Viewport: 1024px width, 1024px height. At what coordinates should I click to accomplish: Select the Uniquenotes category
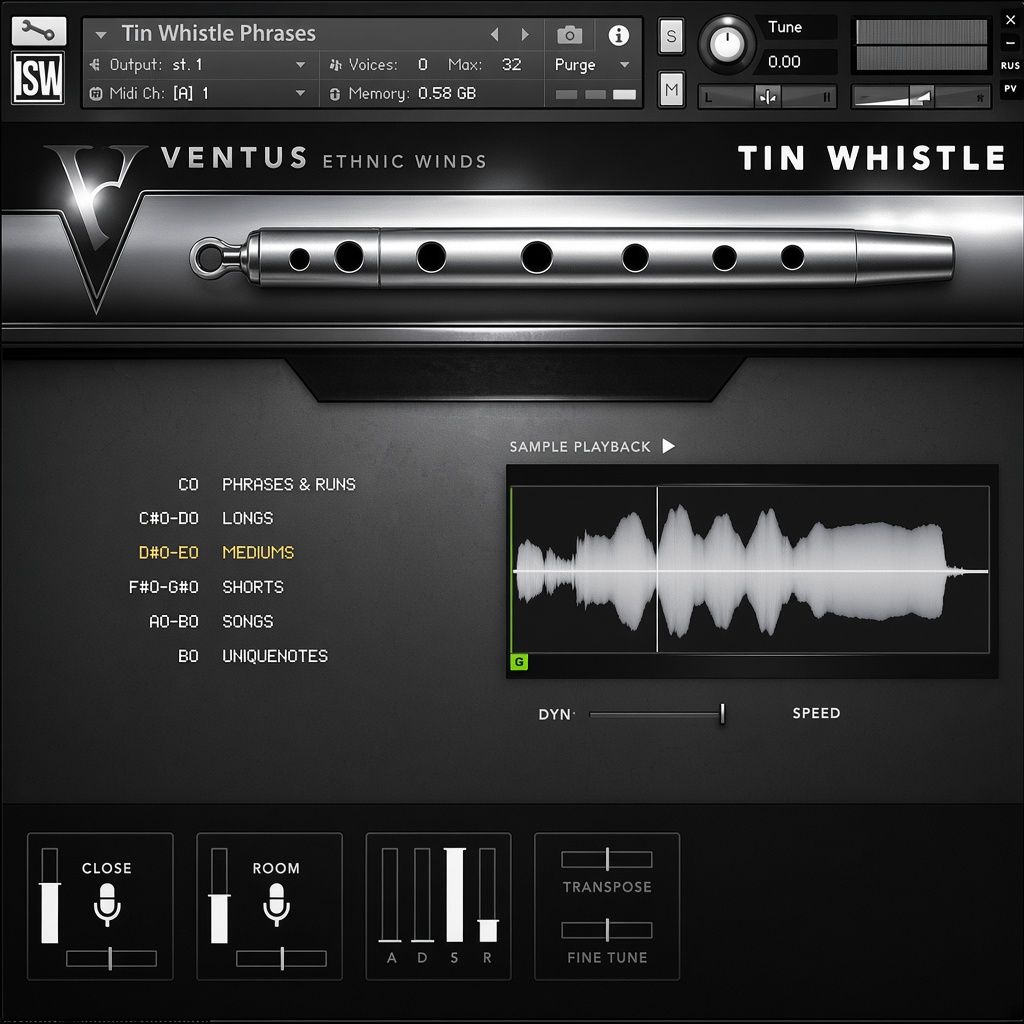pos(275,656)
